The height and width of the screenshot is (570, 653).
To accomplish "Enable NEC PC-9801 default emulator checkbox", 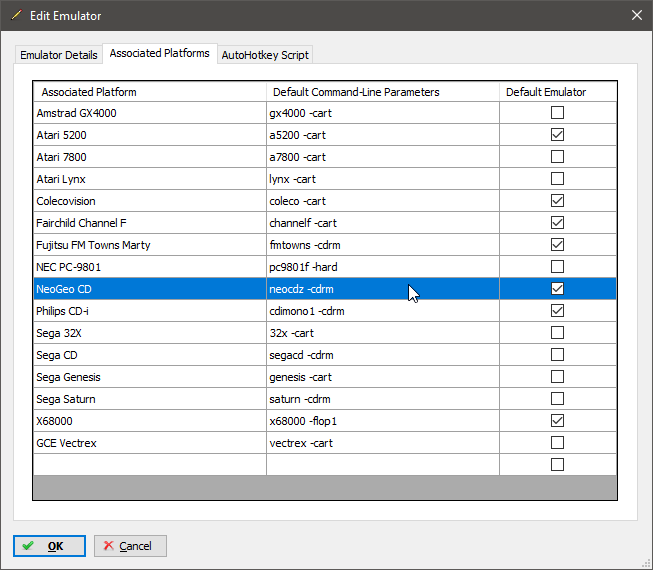I will [557, 266].
